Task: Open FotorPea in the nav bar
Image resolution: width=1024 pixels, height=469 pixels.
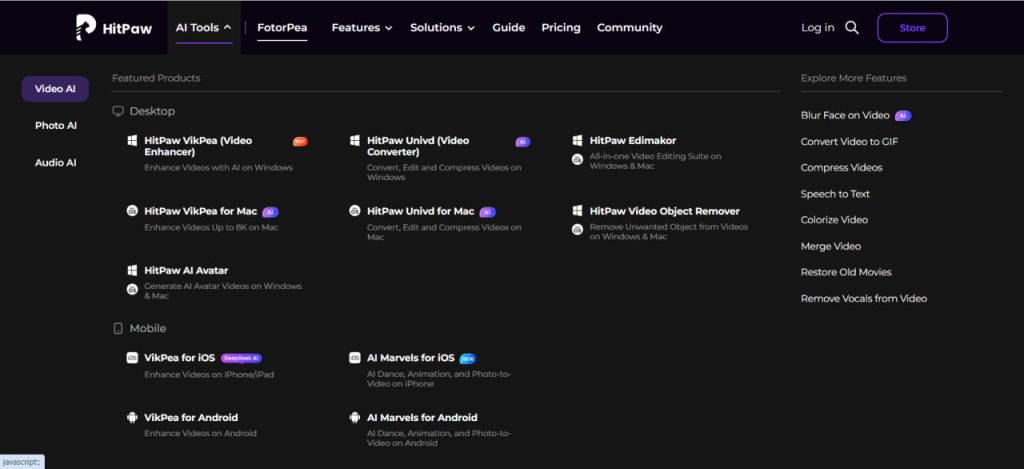Action: (x=282, y=27)
